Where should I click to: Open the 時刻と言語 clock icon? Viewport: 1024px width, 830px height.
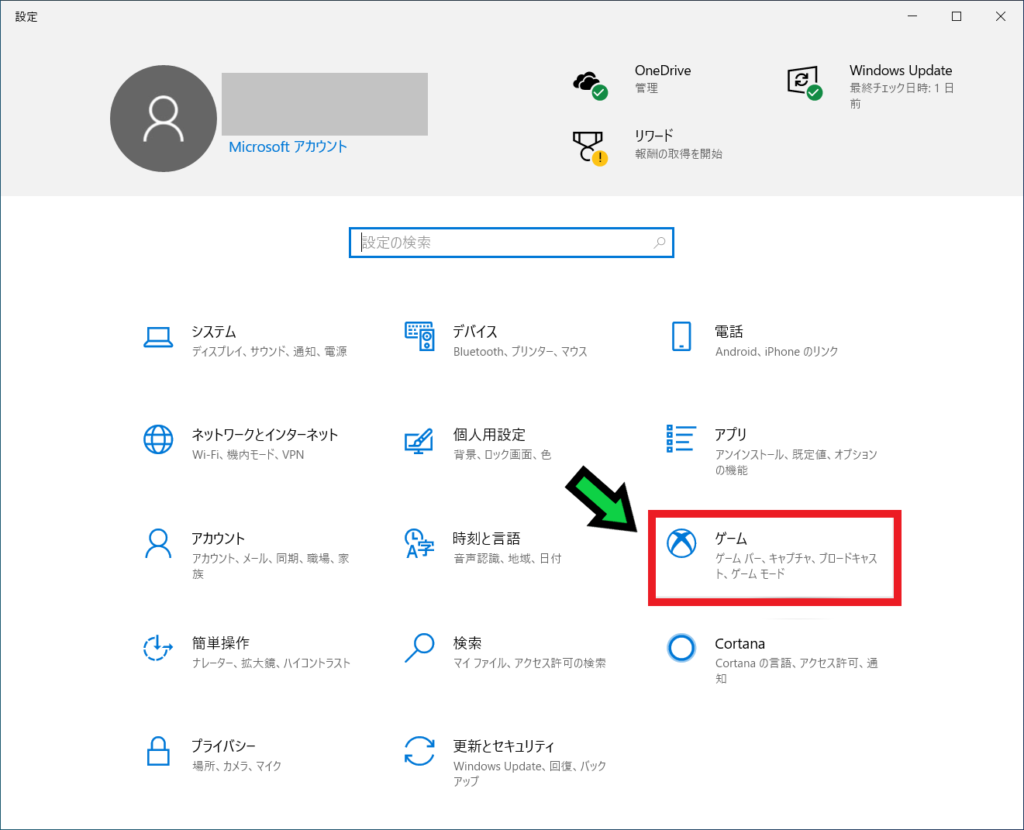click(419, 543)
